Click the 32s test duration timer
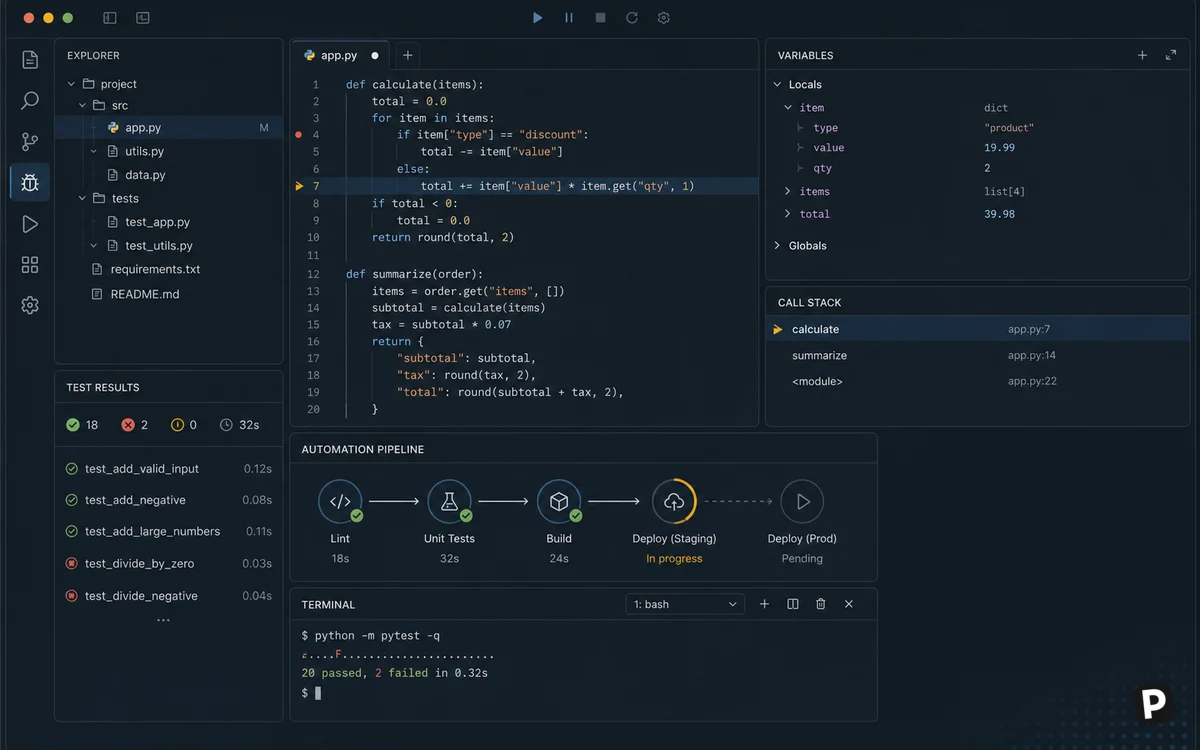The height and width of the screenshot is (750, 1200). click(x=239, y=425)
